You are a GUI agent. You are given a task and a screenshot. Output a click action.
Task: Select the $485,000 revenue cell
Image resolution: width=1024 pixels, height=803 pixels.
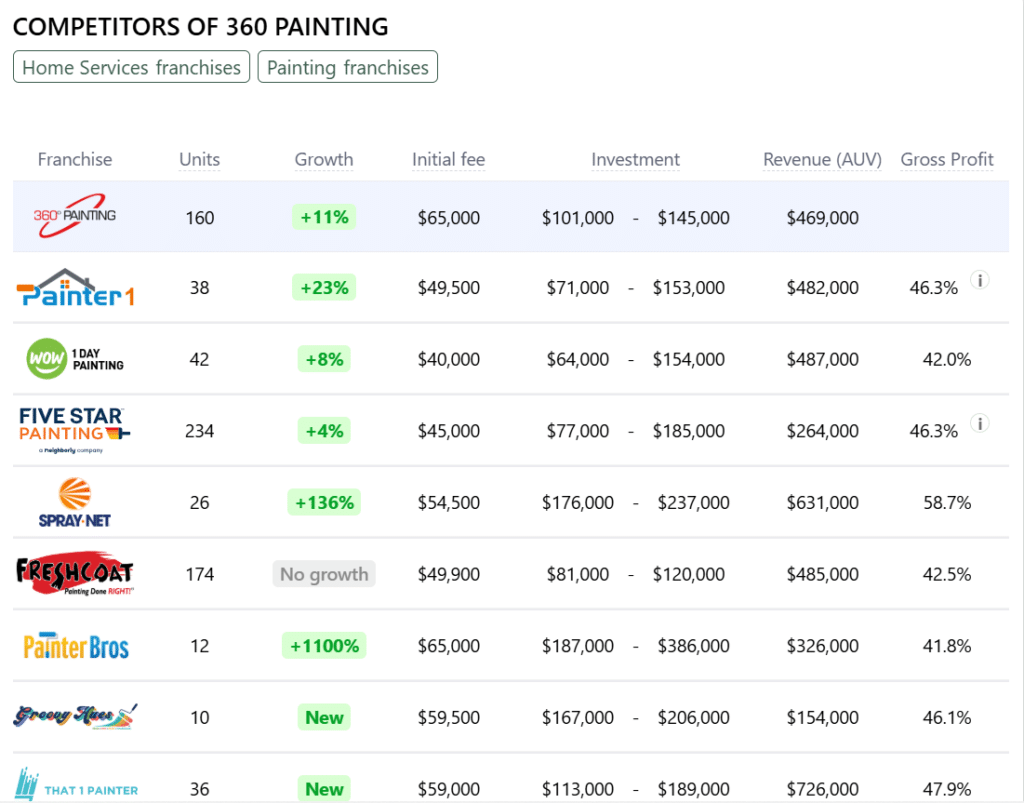point(822,574)
